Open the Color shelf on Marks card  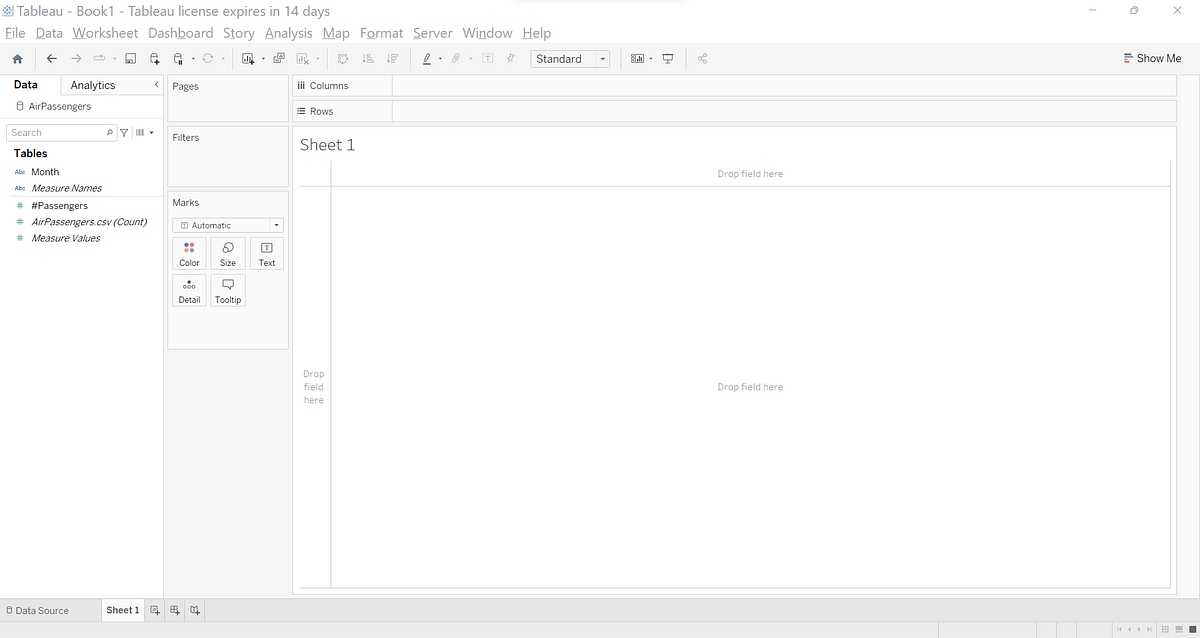click(189, 253)
